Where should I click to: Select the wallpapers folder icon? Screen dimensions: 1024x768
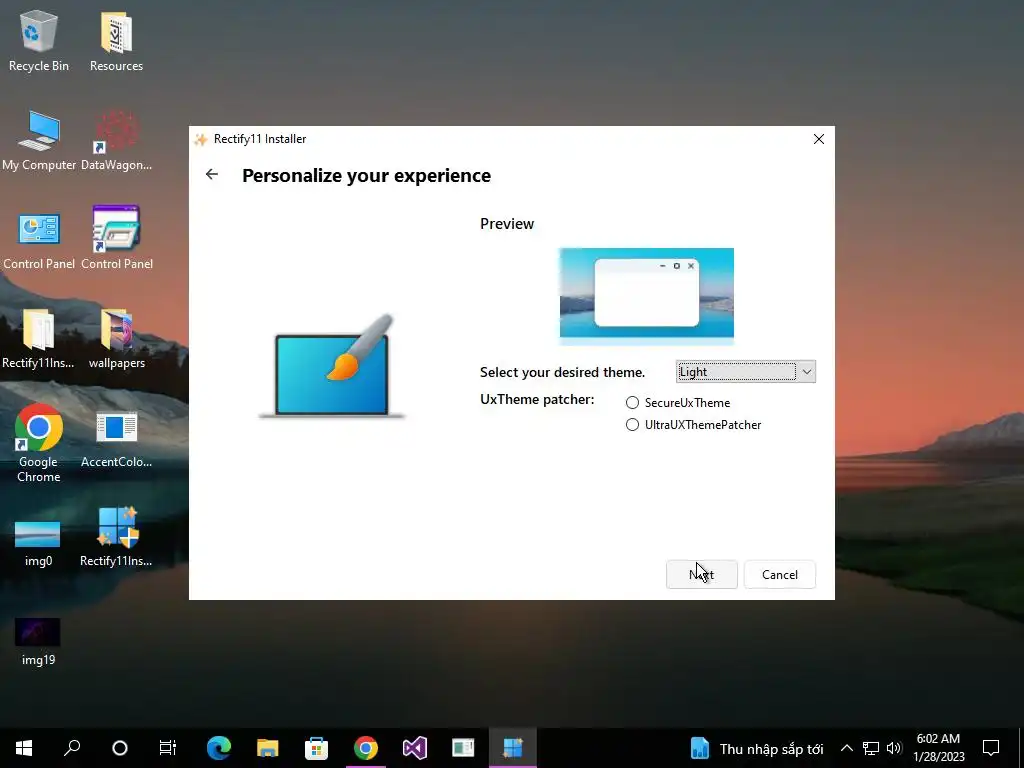coord(116,338)
